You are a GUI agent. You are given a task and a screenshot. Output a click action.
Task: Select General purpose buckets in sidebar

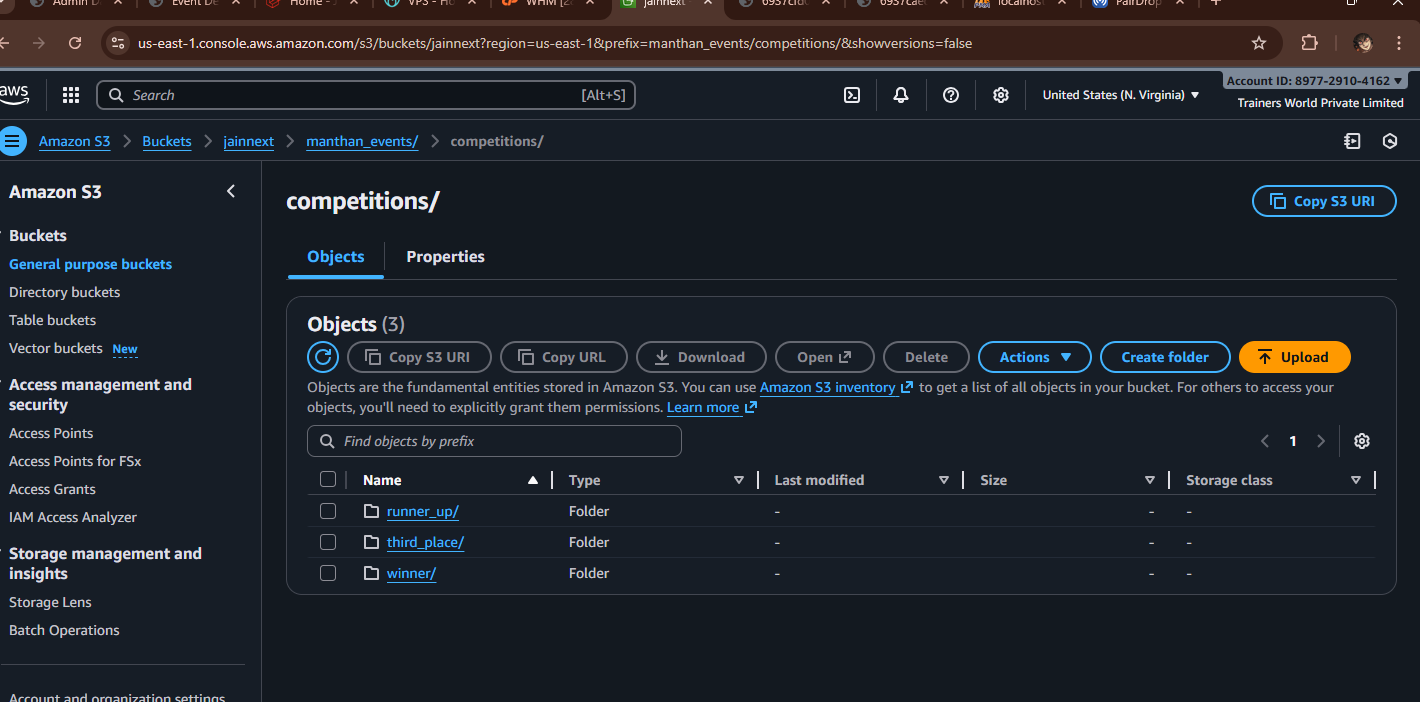(90, 264)
